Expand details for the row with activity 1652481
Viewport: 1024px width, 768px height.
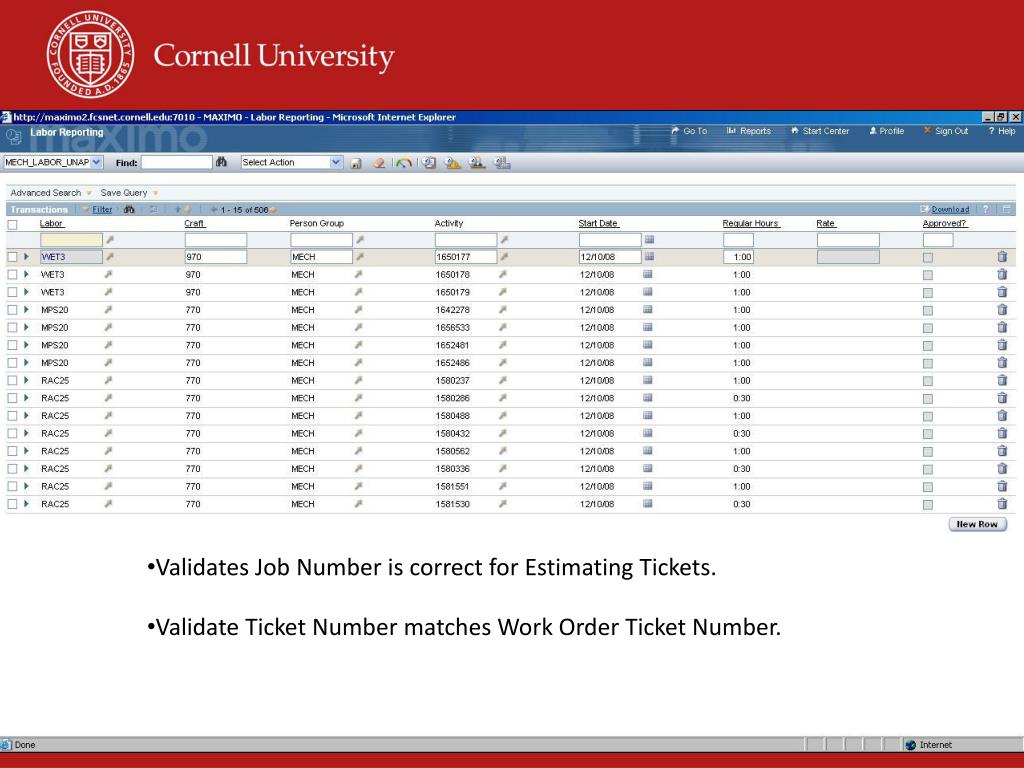click(x=26, y=345)
